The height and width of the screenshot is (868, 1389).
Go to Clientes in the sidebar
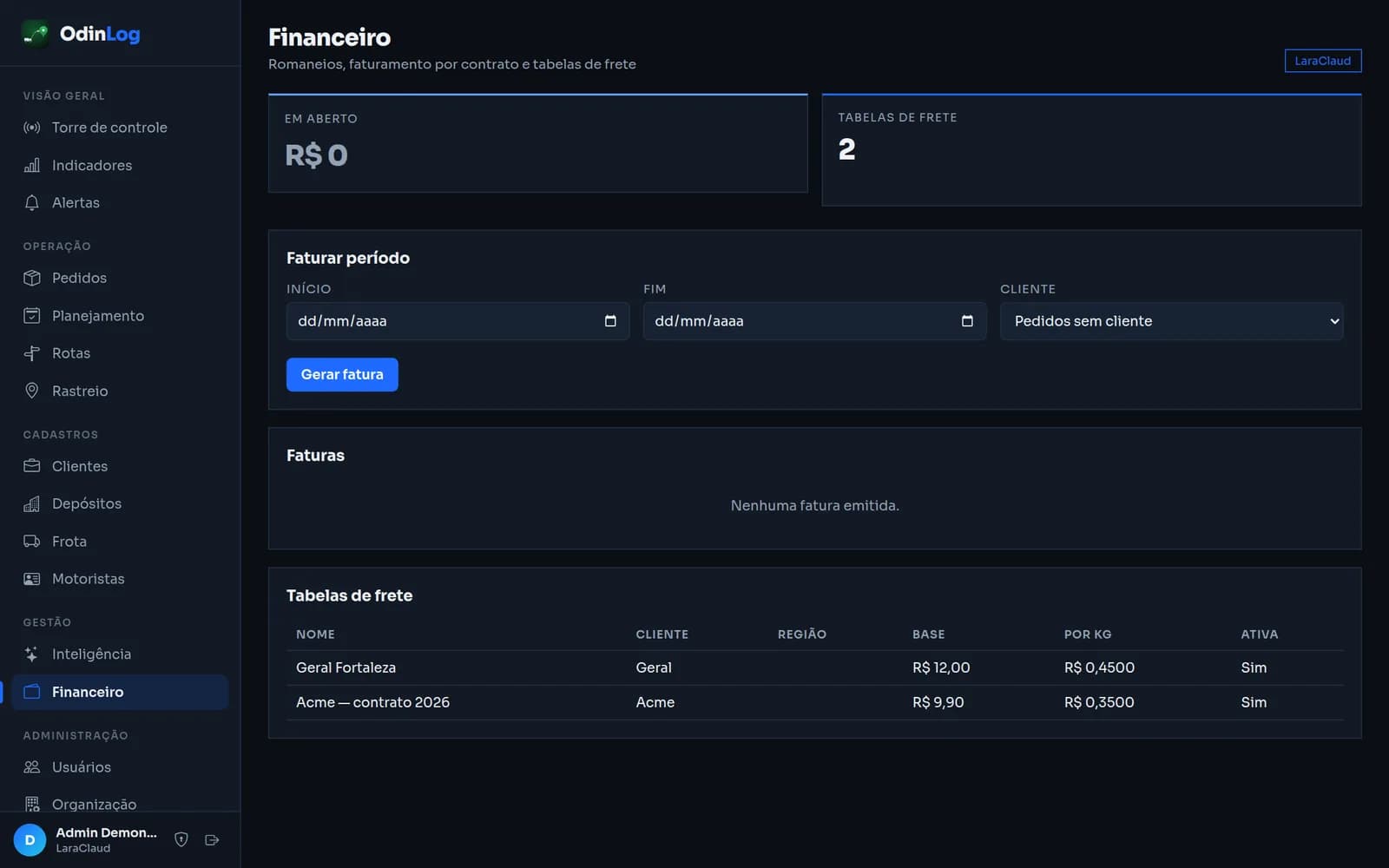pyautogui.click(x=120, y=466)
